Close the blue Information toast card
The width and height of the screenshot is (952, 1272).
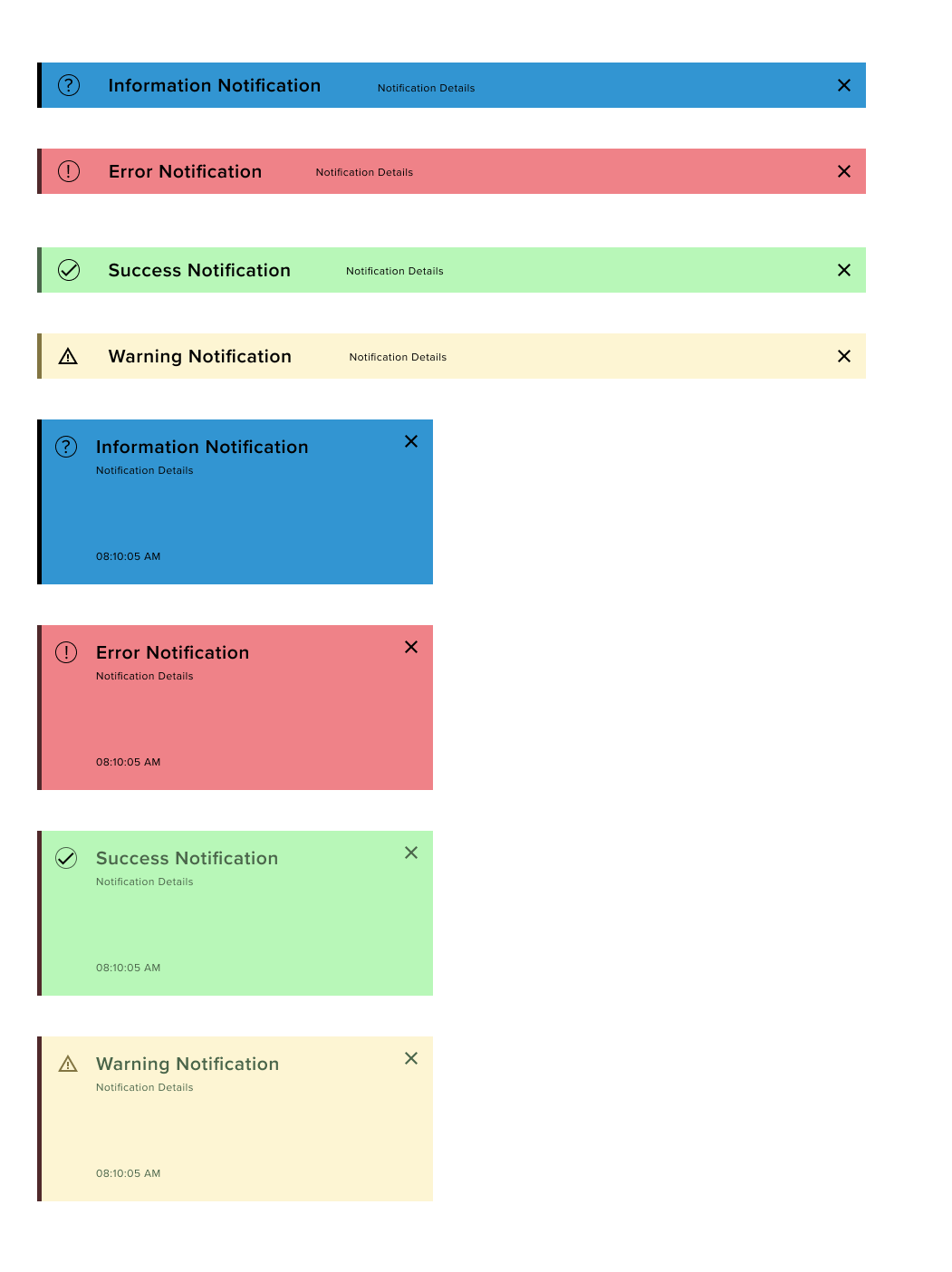point(411,441)
